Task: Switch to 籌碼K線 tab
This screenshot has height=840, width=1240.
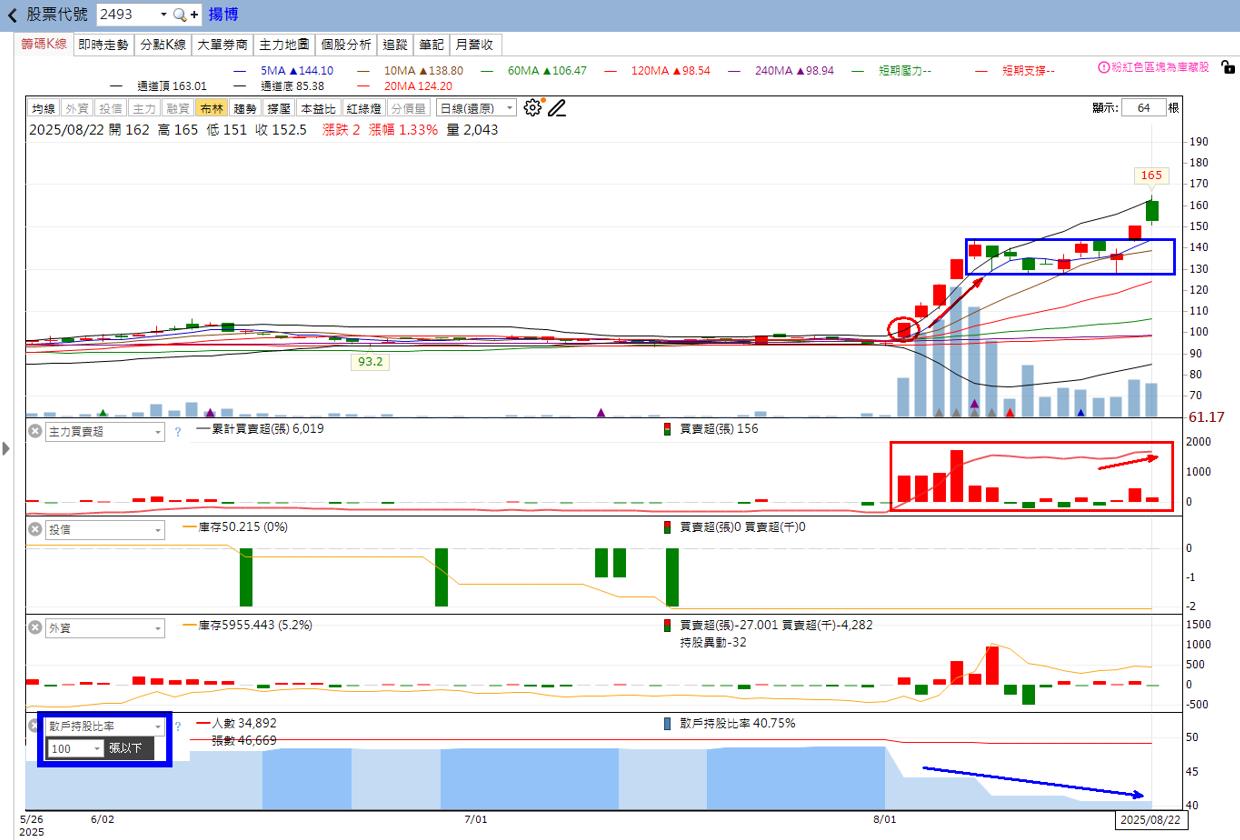Action: tap(44, 44)
